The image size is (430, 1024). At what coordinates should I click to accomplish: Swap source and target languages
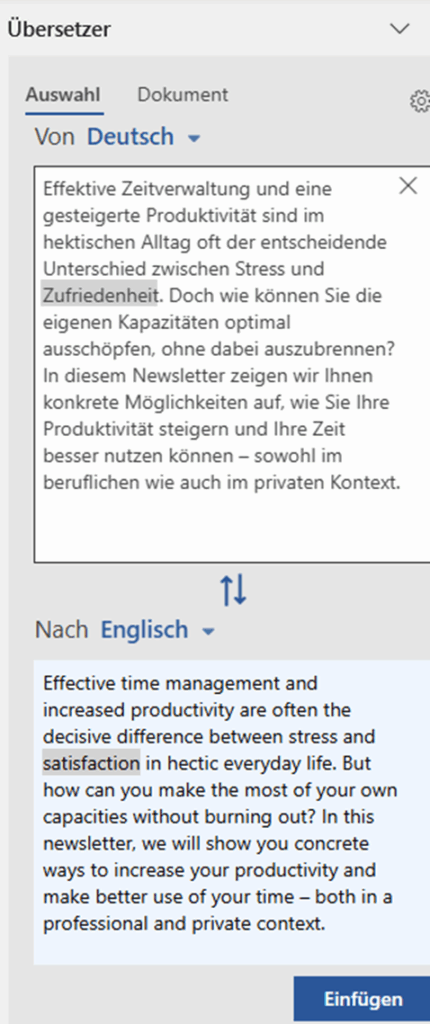(x=233, y=590)
